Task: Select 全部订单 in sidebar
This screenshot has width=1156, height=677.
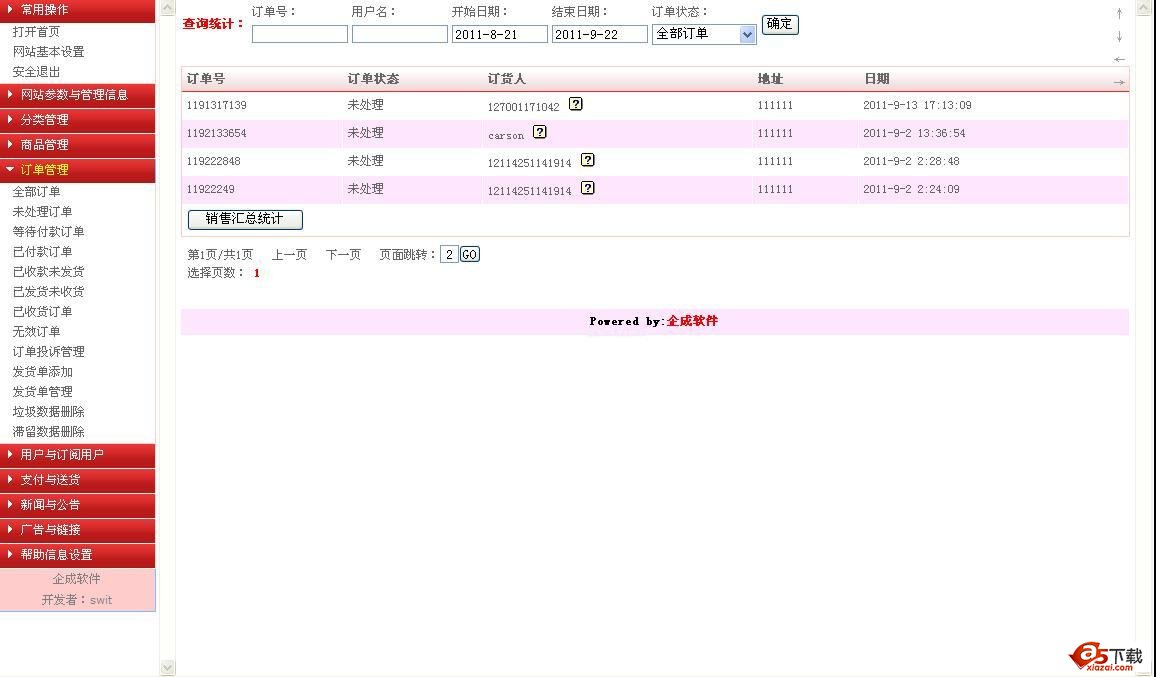Action: [36, 192]
